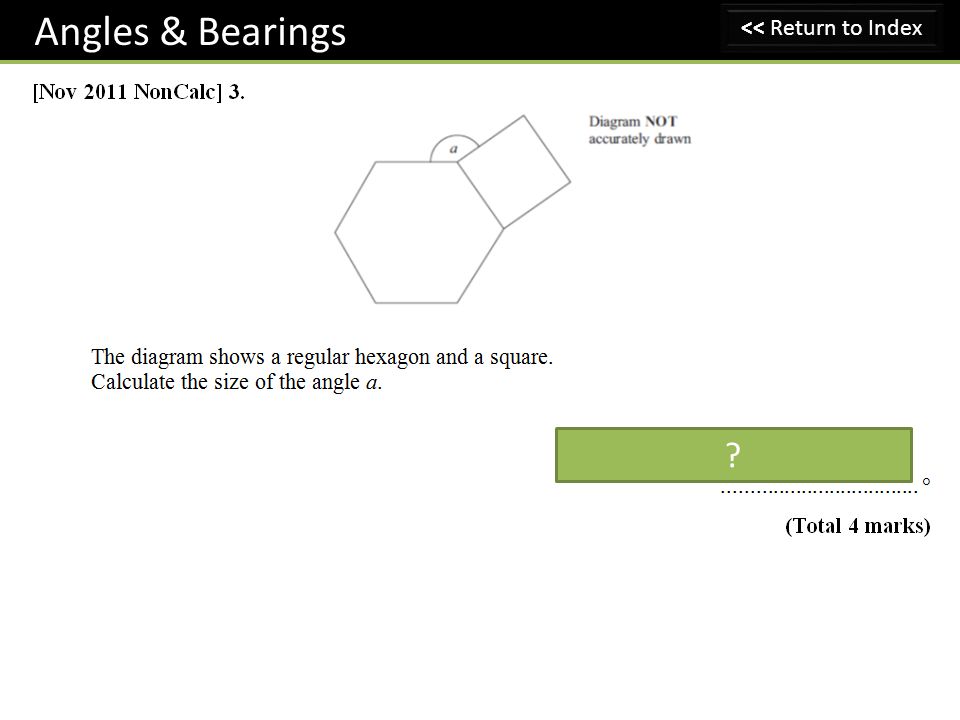Click the Diagram NOT accurately drawn note
Screen dimensions: 960x720
[639, 130]
